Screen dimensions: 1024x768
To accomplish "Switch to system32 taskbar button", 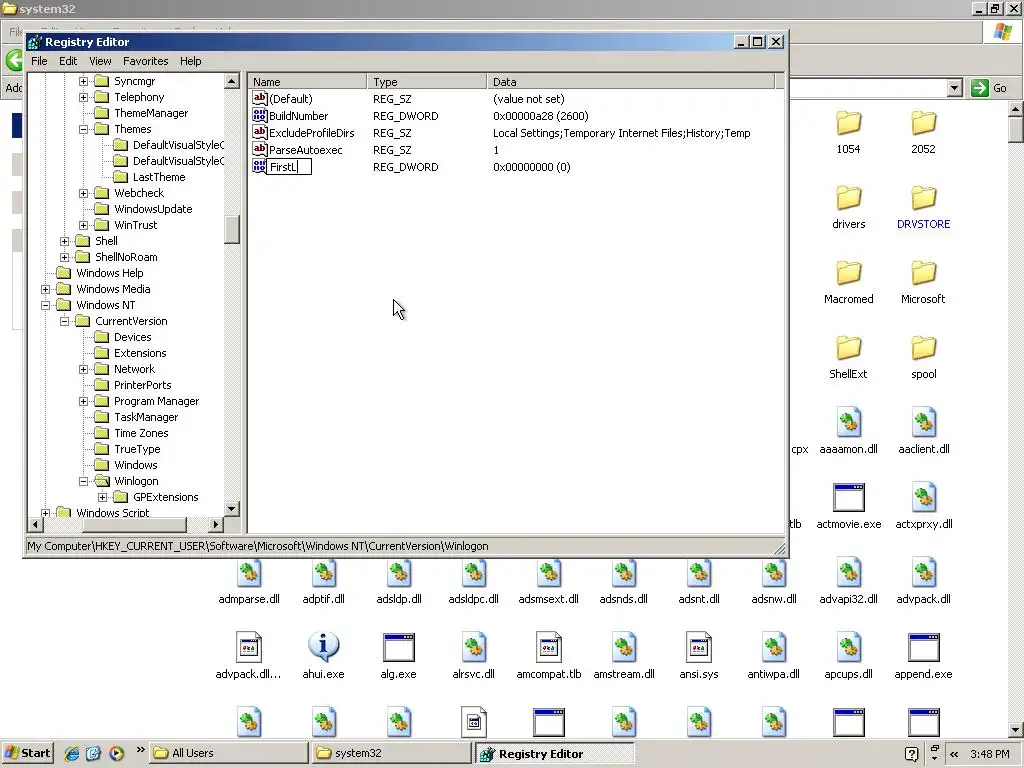I will point(391,753).
